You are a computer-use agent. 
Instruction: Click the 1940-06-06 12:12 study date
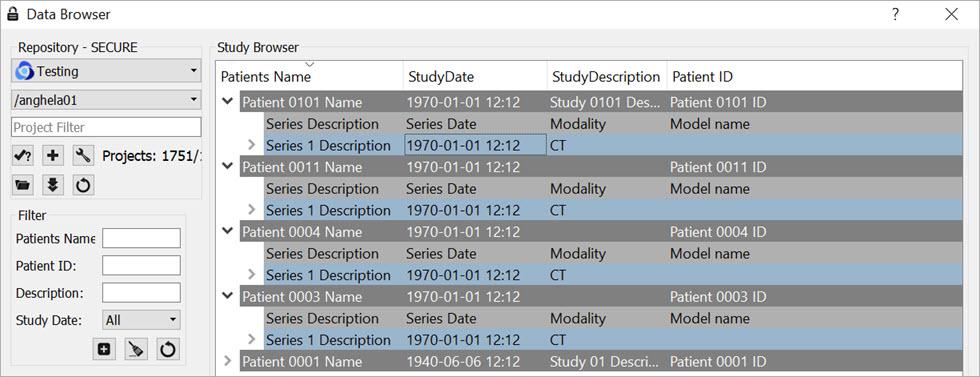click(463, 361)
